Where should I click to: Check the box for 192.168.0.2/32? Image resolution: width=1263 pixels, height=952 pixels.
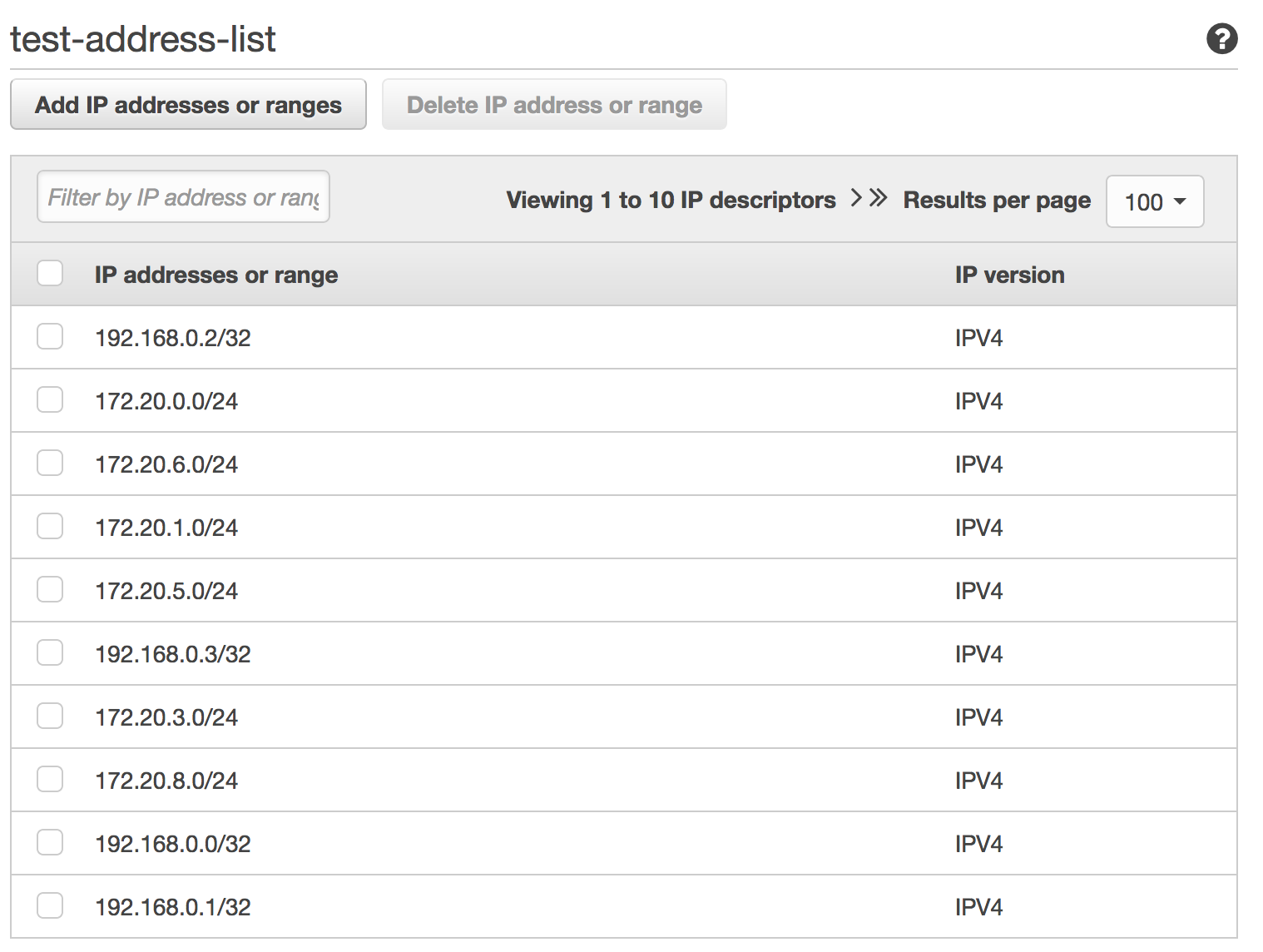click(x=50, y=336)
